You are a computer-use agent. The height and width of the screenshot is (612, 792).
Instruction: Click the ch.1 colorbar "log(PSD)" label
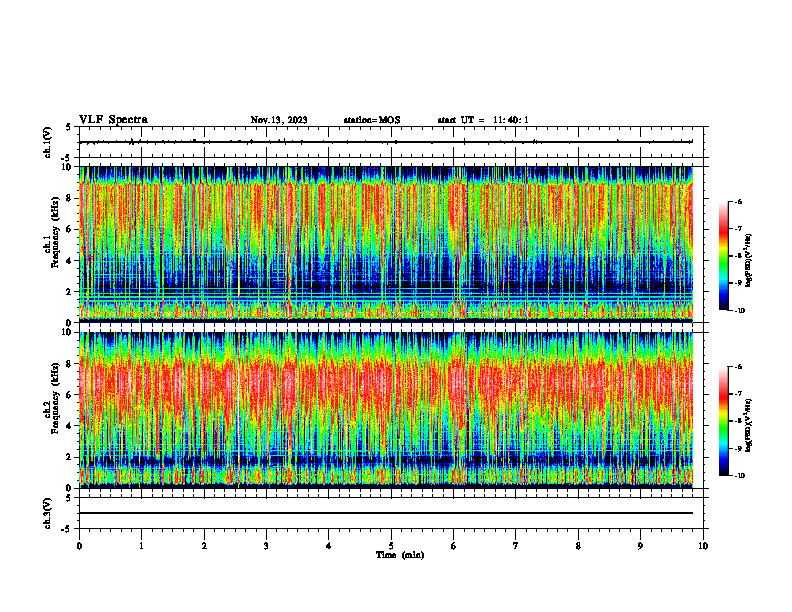tap(750, 261)
